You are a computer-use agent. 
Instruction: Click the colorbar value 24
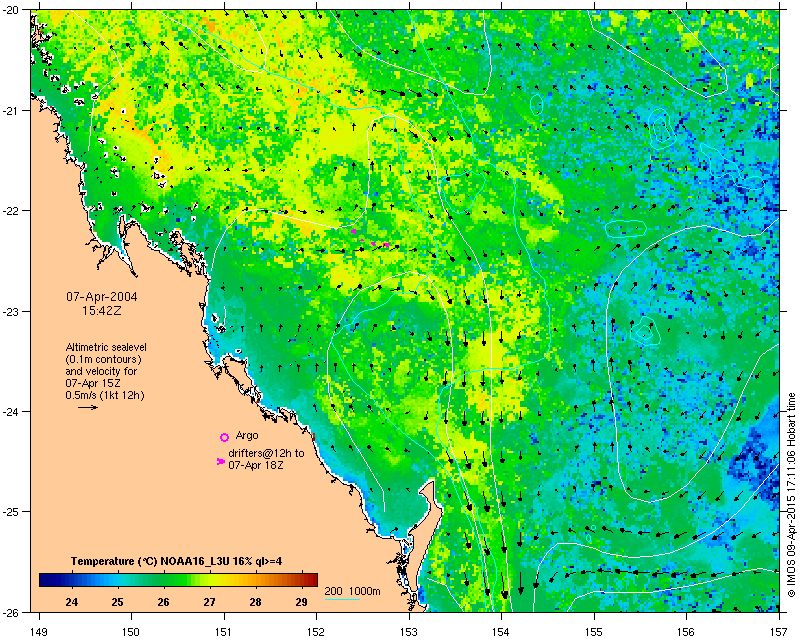click(71, 602)
